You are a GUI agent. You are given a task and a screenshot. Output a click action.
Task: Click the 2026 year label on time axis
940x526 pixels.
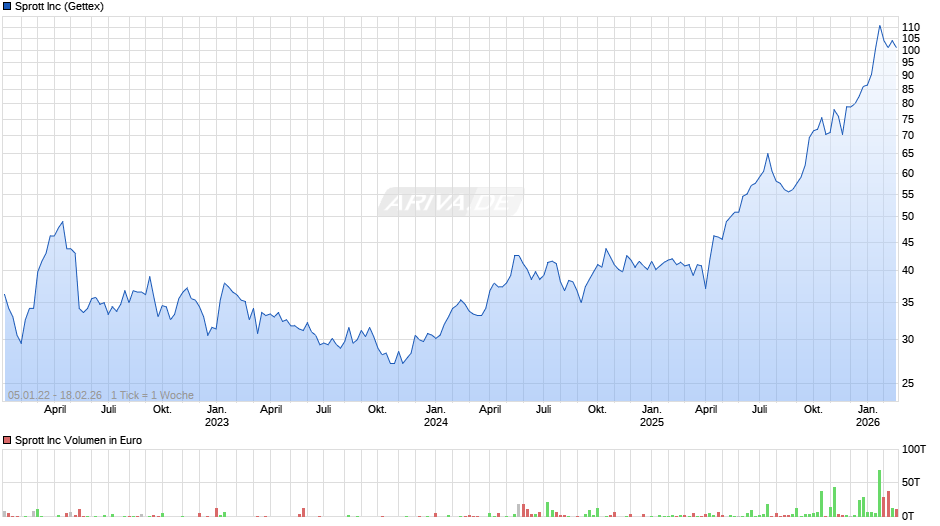(x=867, y=422)
